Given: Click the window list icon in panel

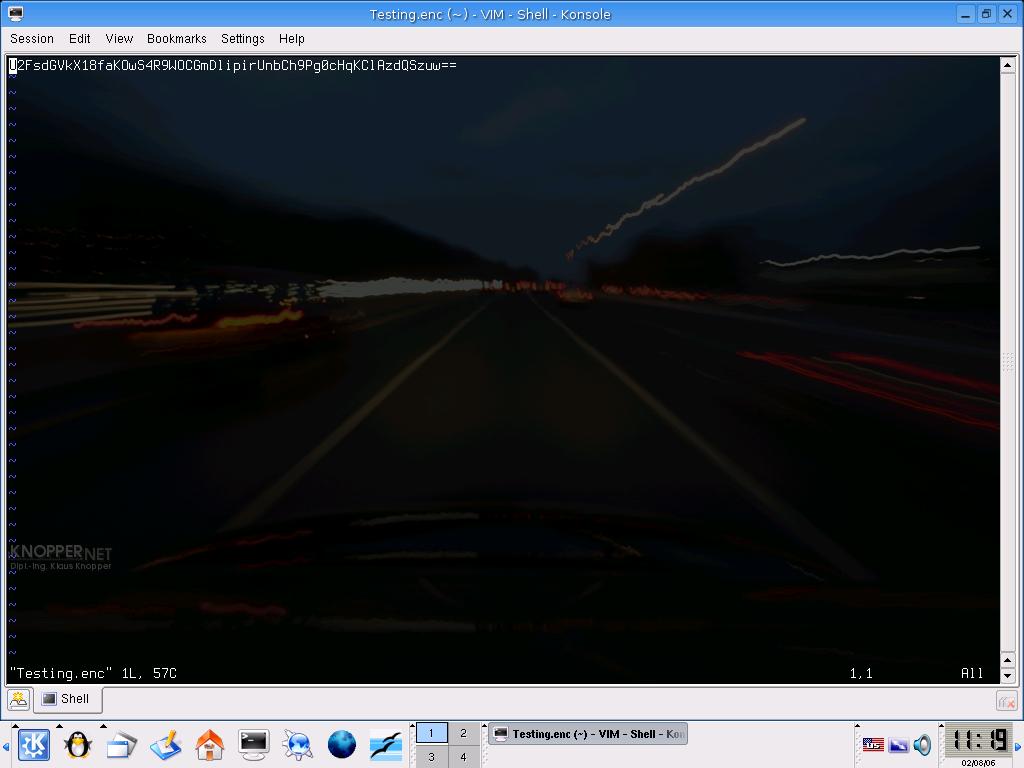Looking at the screenshot, I should pyautogui.click(x=121, y=744).
